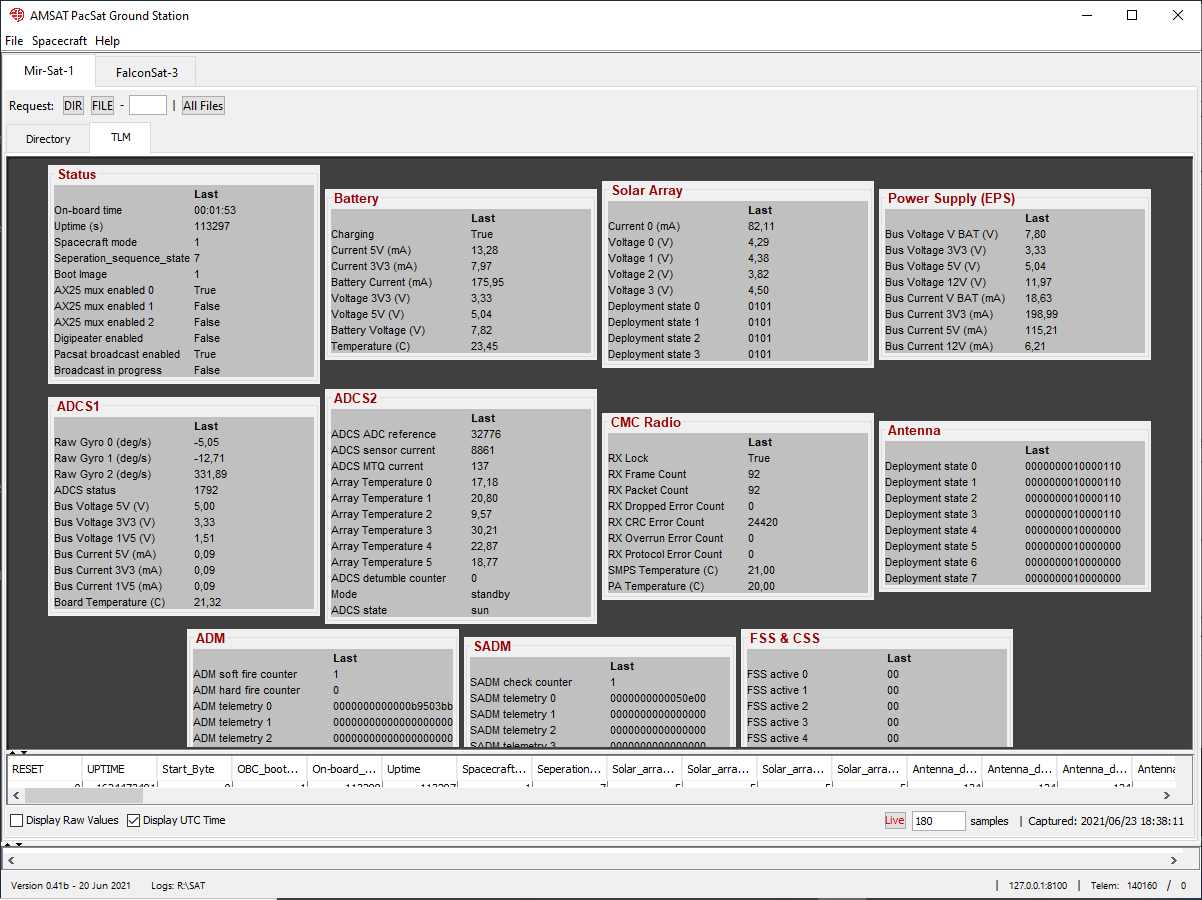Click ADCS ADC reference value 32776

tap(486, 434)
